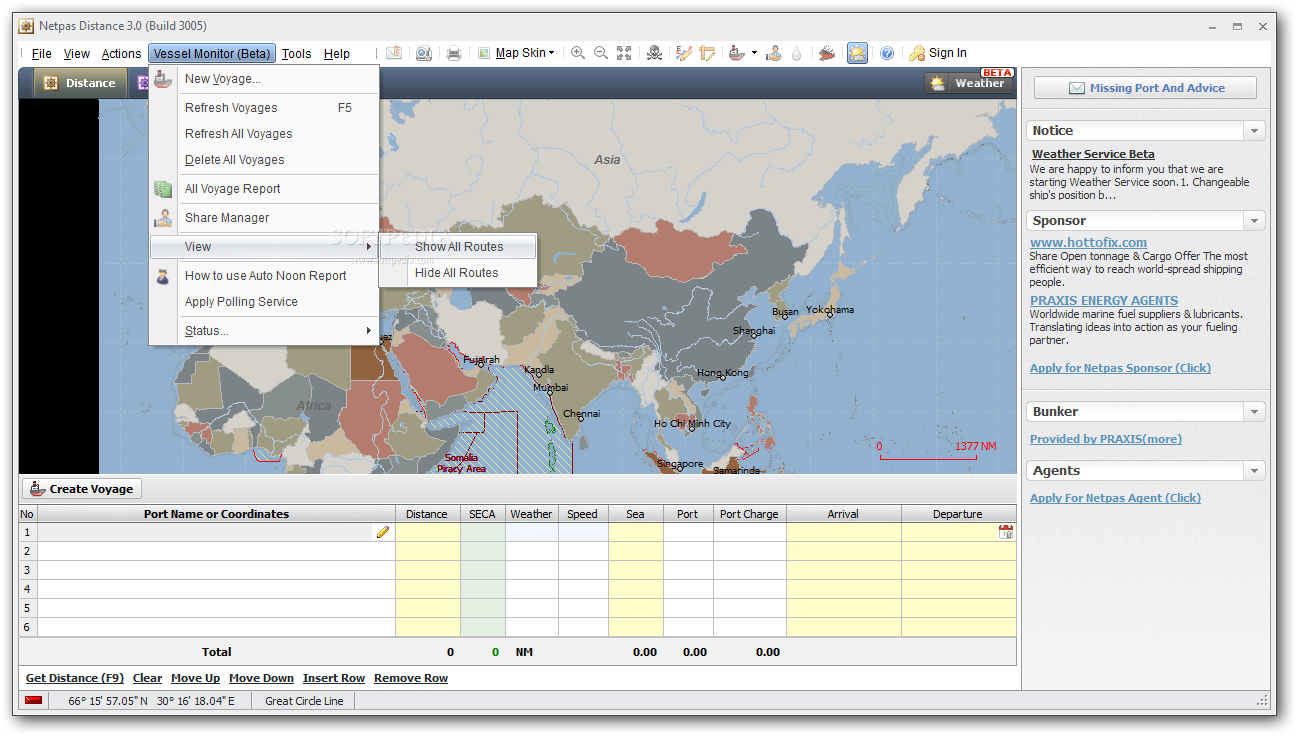This screenshot has width=1297, height=736.
Task: Click the Get Distance (F9) link
Action: click(x=75, y=678)
